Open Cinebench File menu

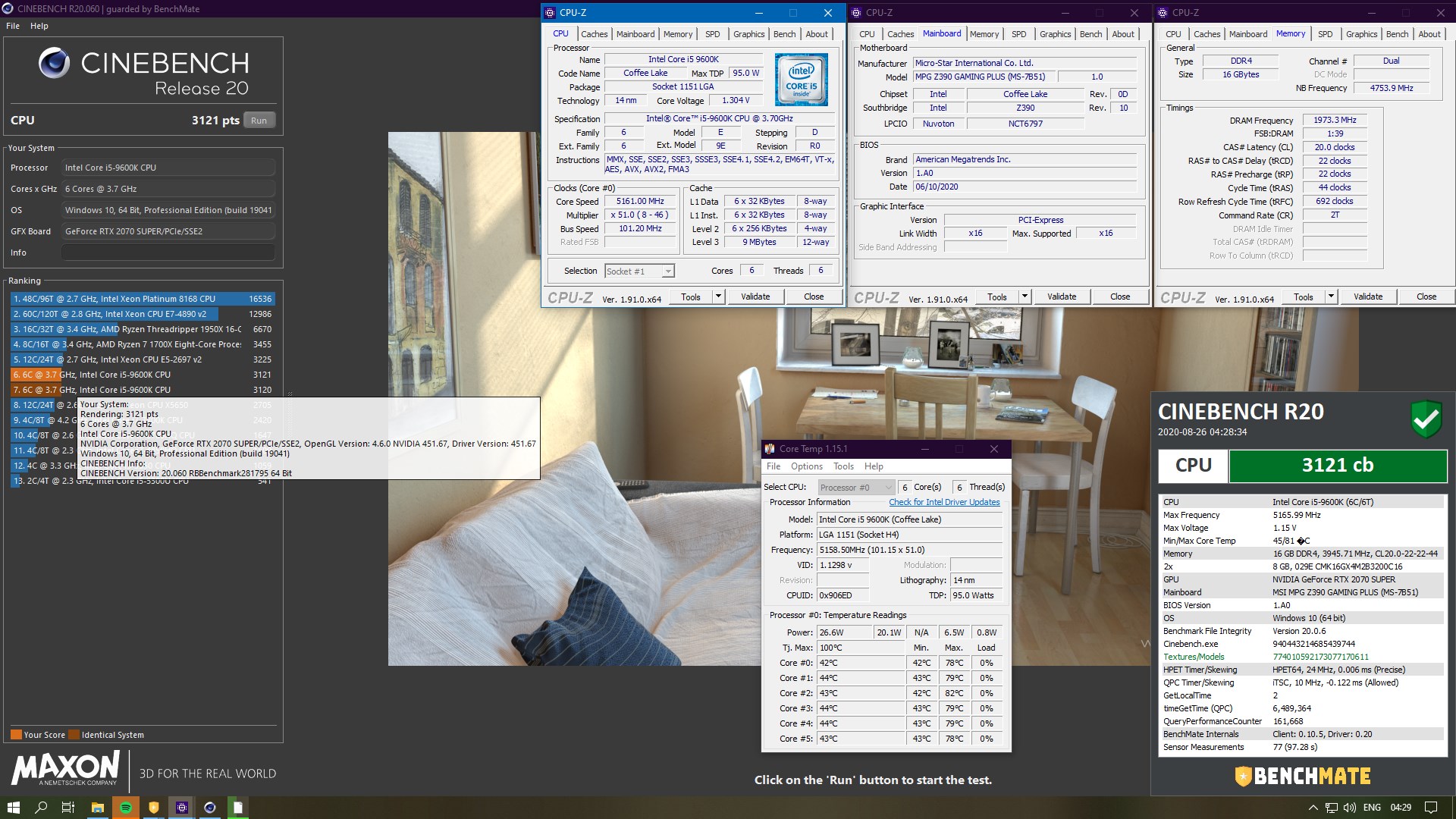13,26
